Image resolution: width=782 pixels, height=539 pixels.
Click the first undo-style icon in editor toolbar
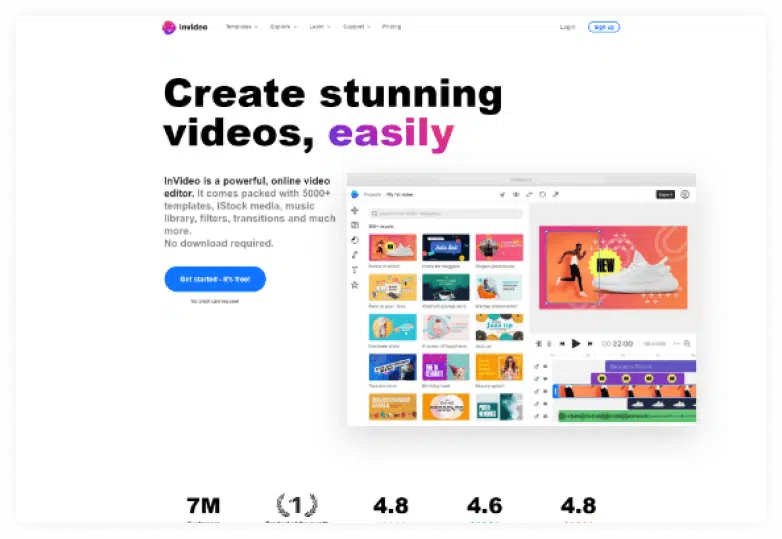coord(502,194)
